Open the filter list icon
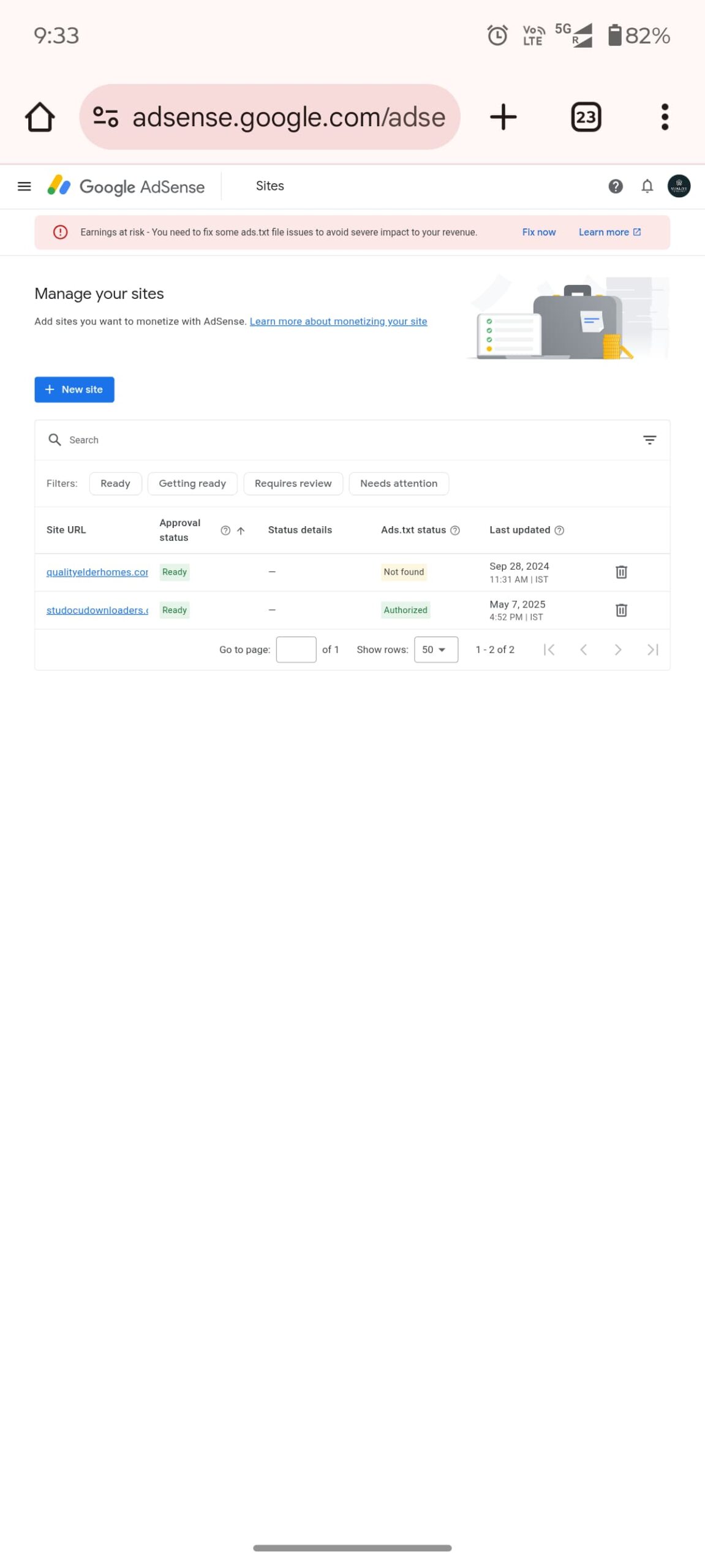This screenshot has height=1568, width=705. tap(649, 440)
